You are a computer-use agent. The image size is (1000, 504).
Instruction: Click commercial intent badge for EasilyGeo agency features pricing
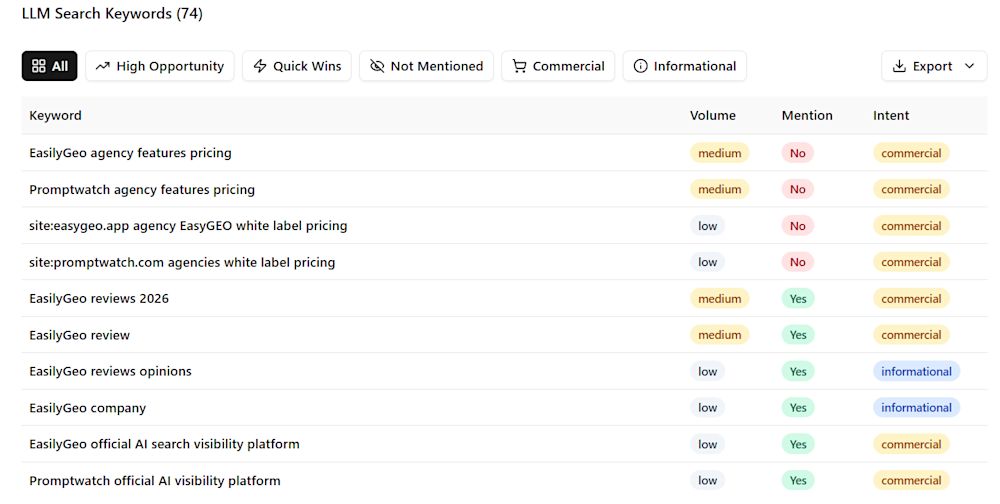point(911,153)
